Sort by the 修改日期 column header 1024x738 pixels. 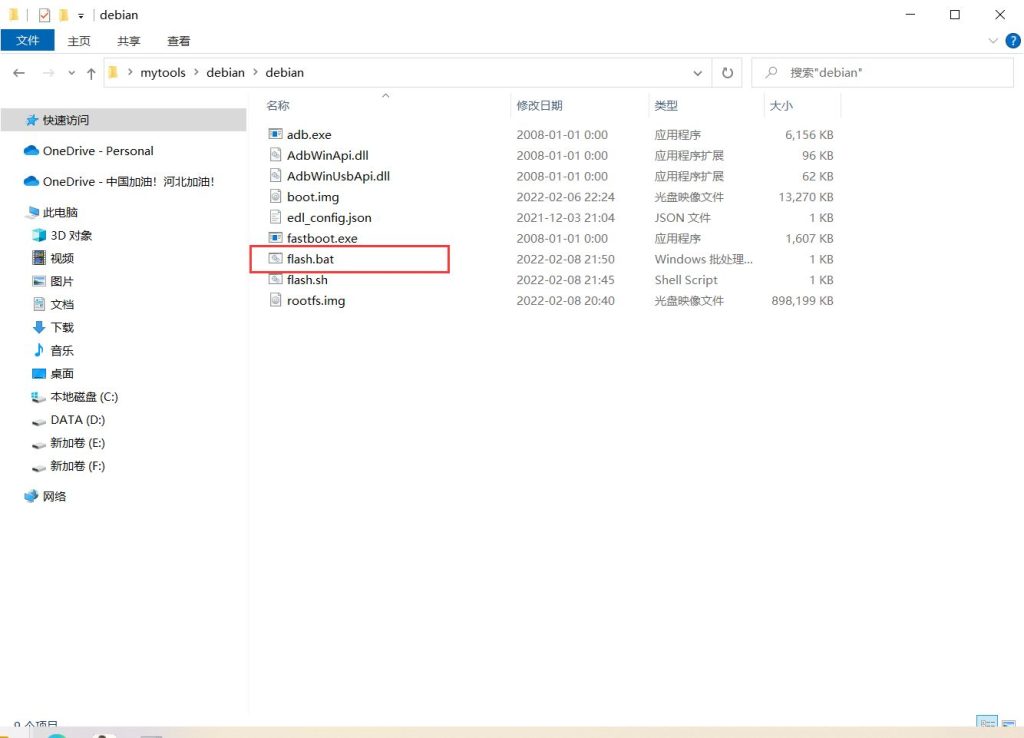[539, 105]
